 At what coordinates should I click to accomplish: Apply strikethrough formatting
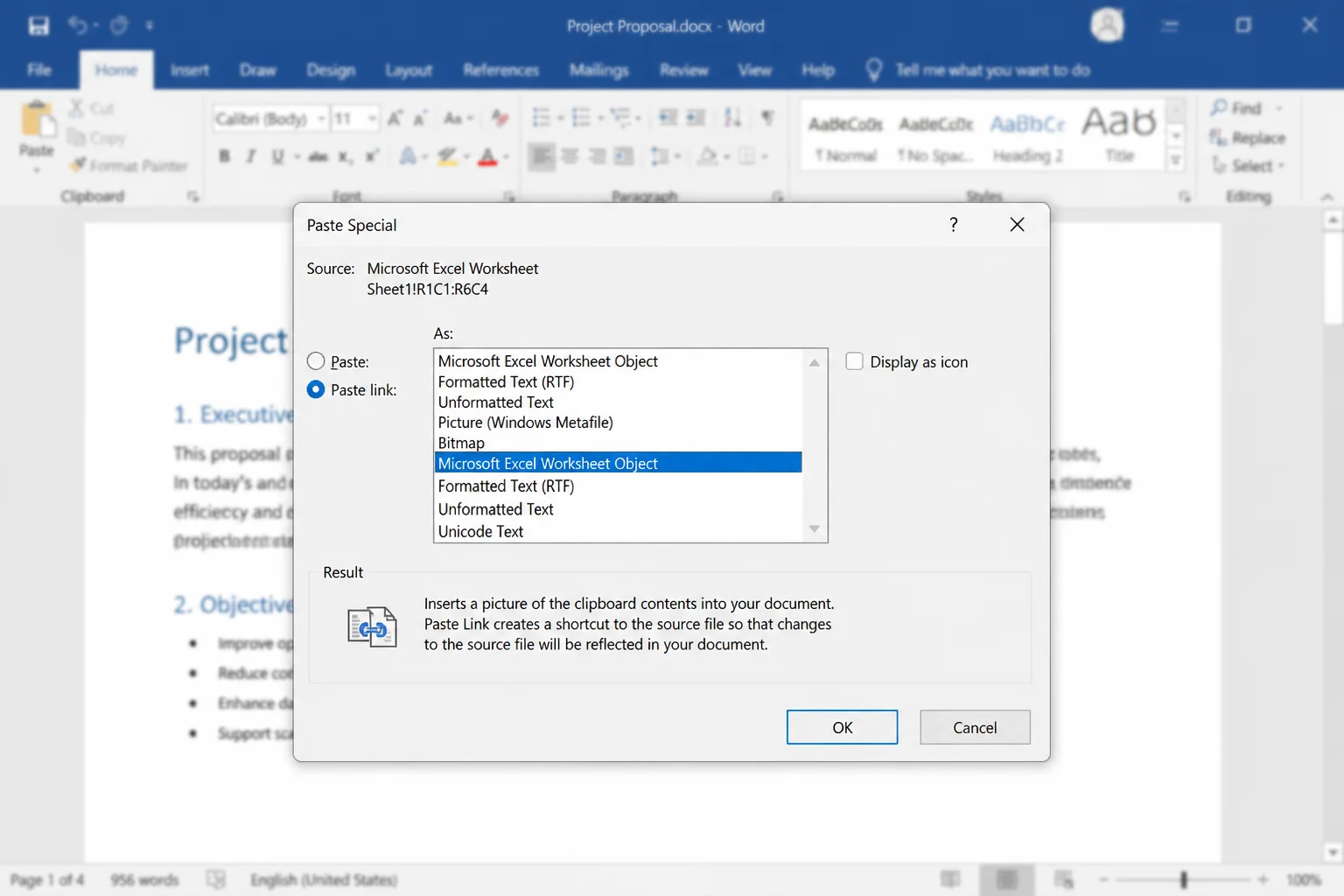[x=318, y=157]
